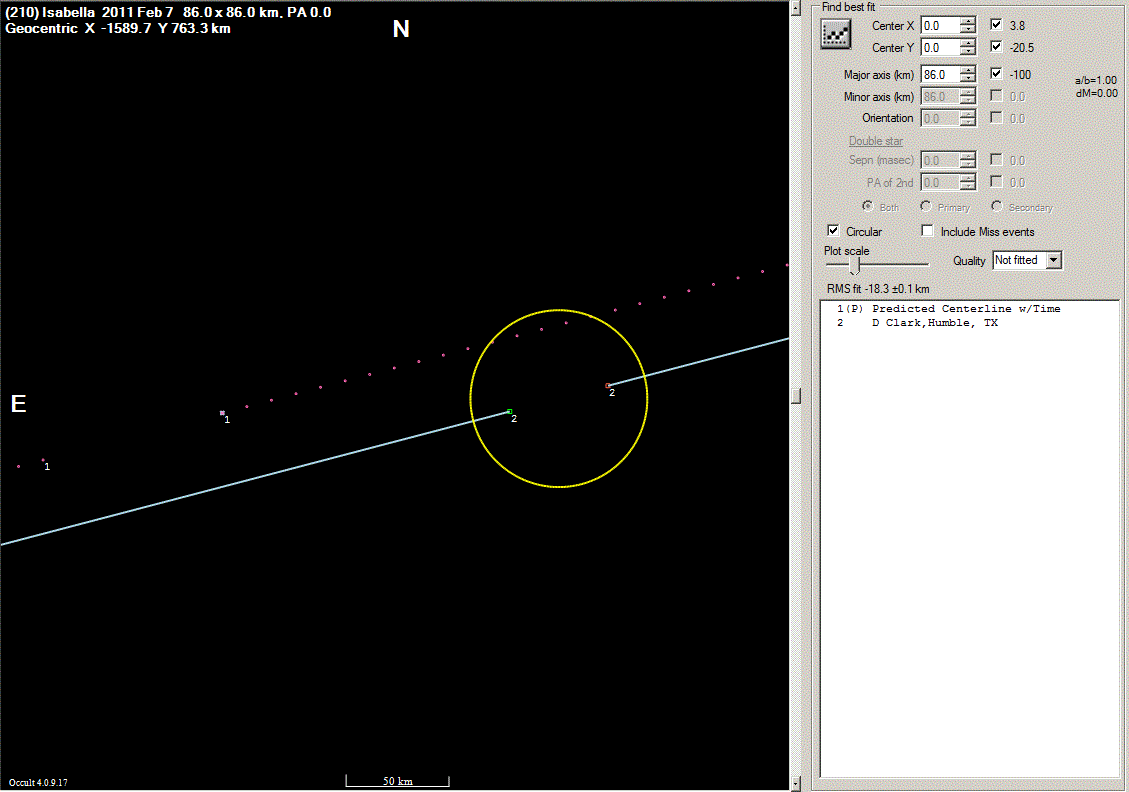
Task: Click the square marker labeled 1 on predicted centerline
Action: (222, 413)
